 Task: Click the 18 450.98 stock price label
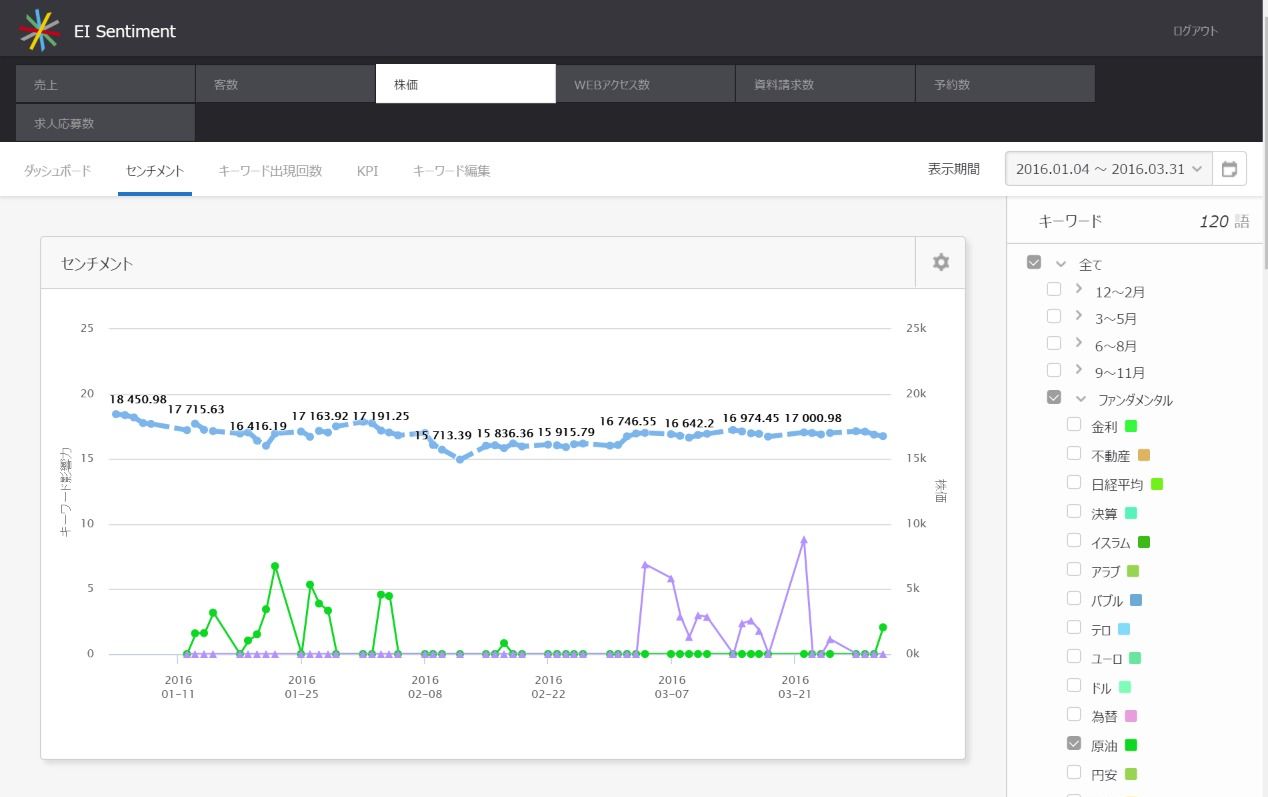[x=138, y=399]
